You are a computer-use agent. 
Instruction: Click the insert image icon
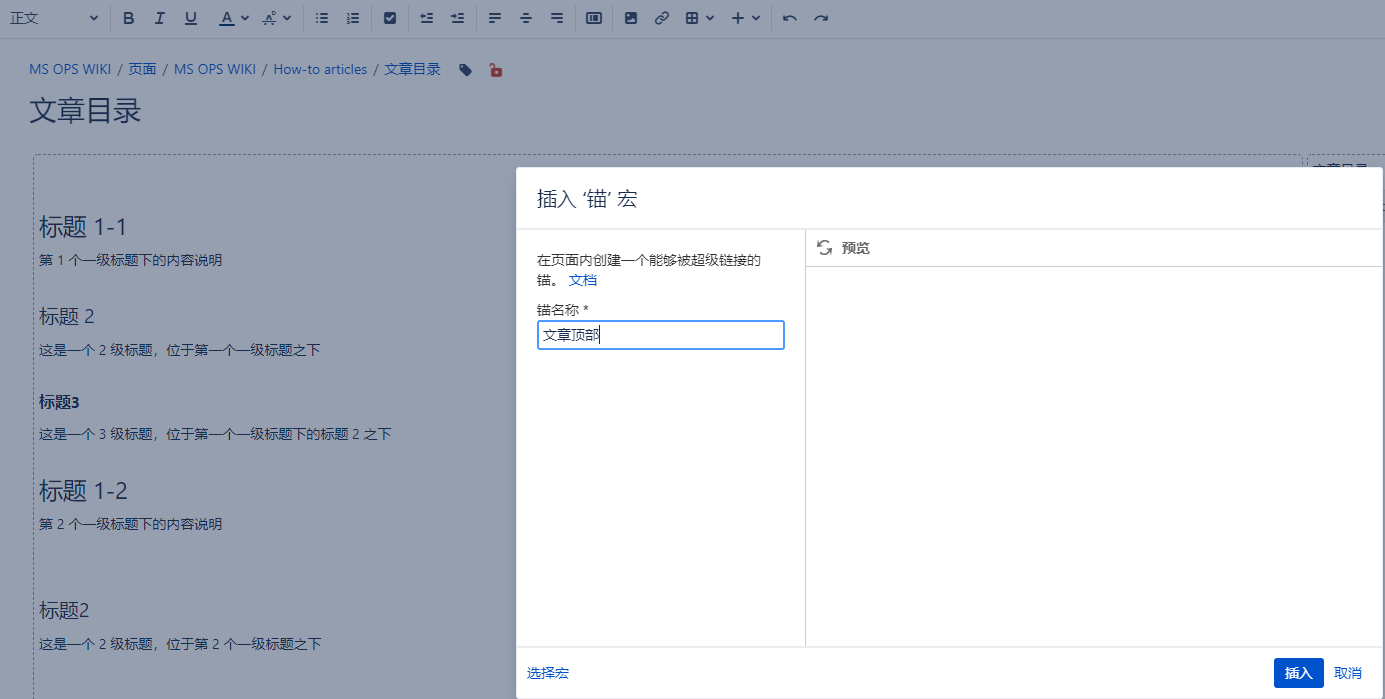pos(631,18)
